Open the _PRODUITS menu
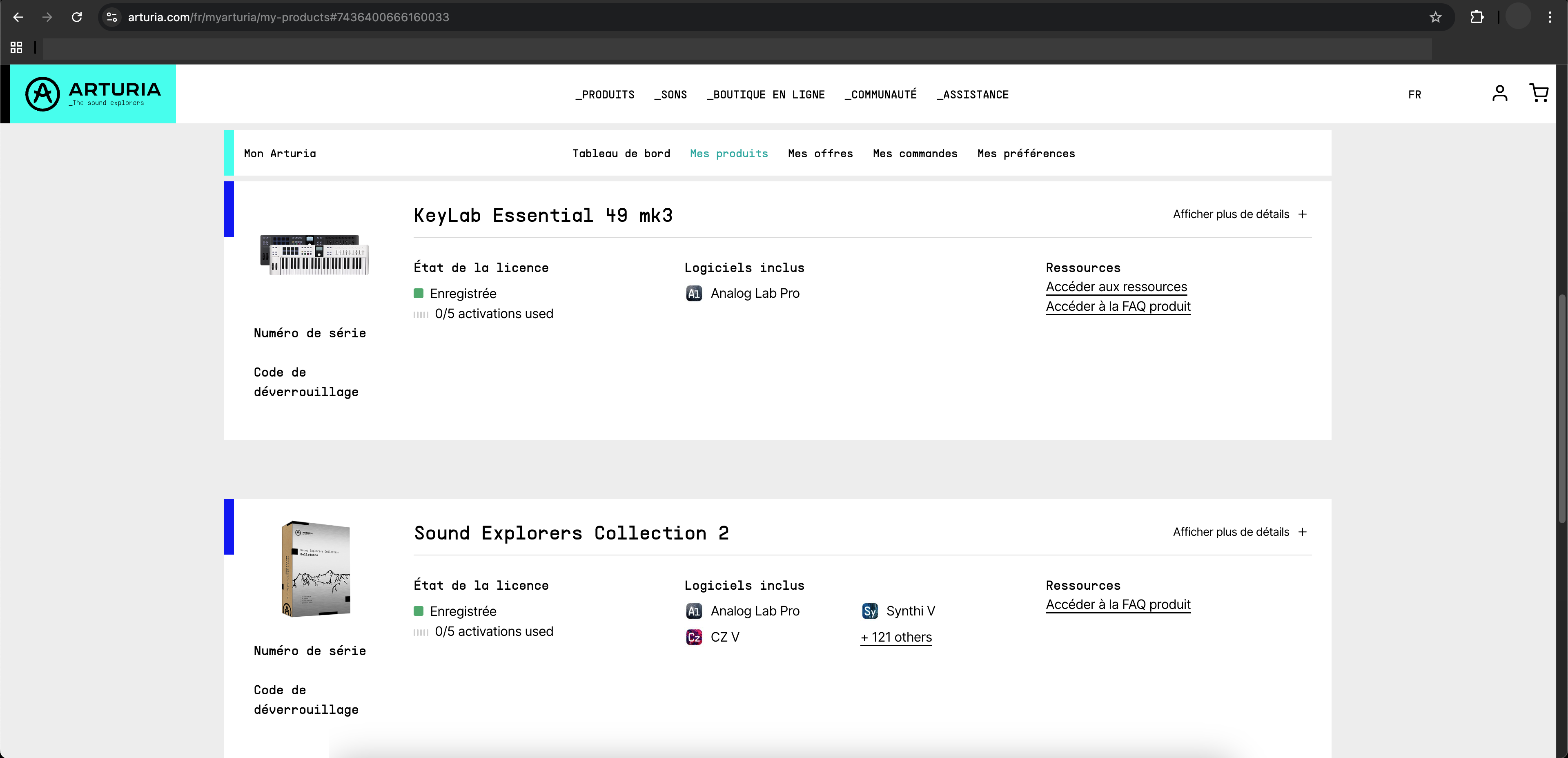The width and height of the screenshot is (1568, 758). click(604, 94)
